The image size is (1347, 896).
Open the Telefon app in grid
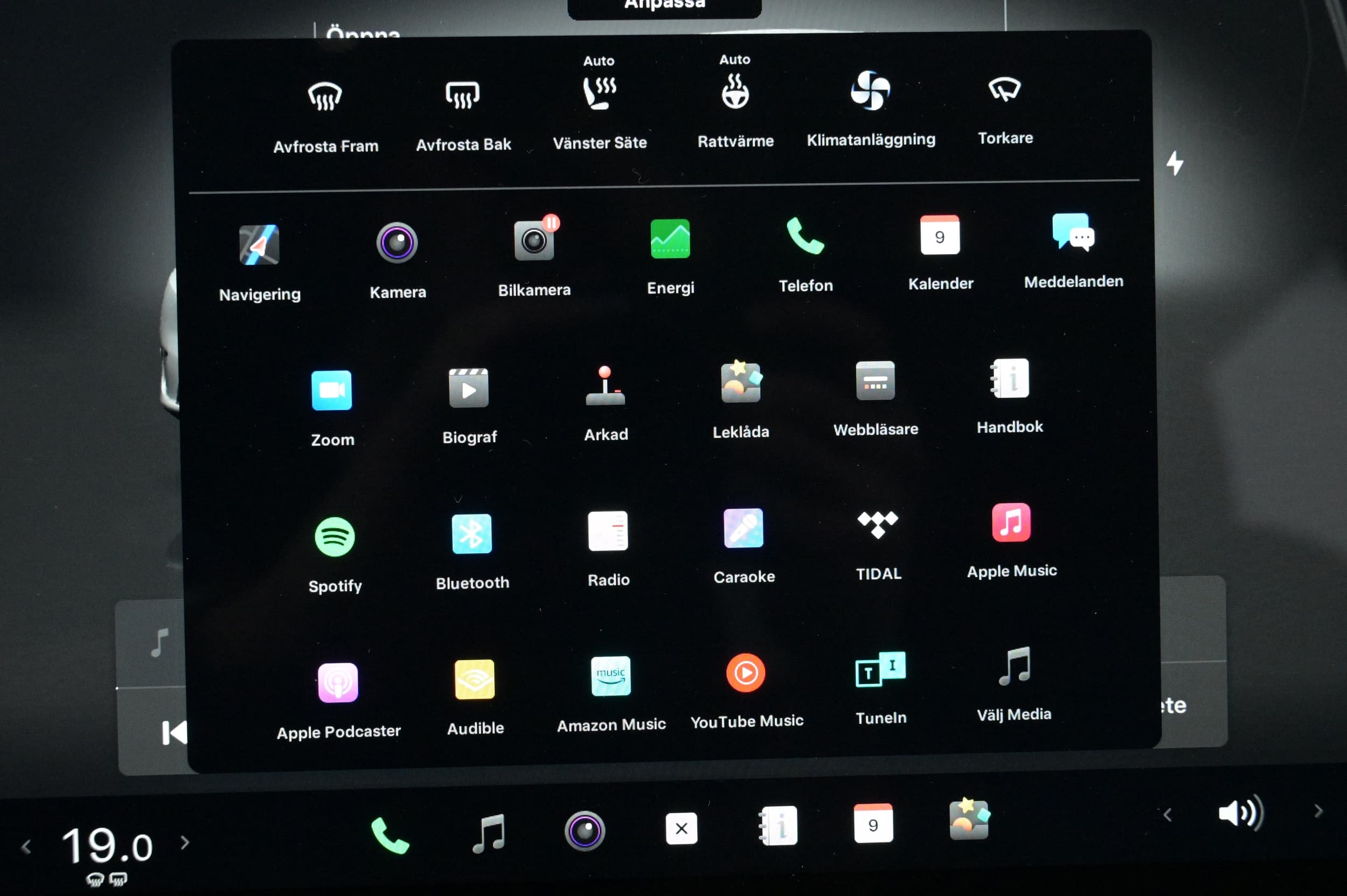point(805,235)
